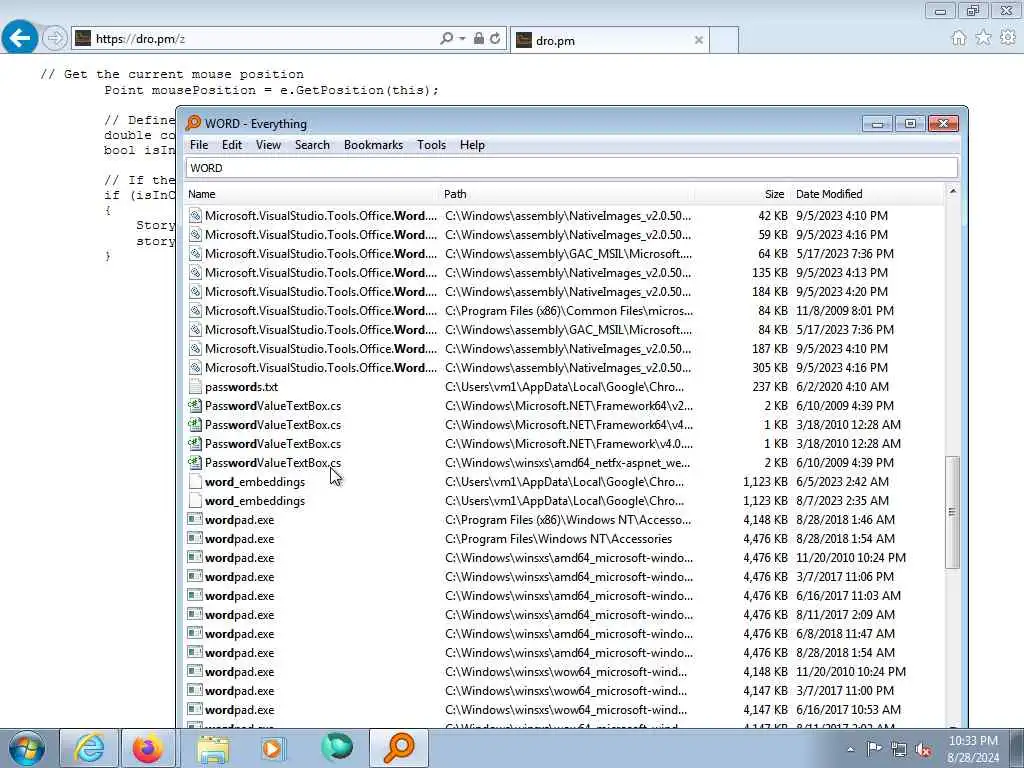Click icon of Word assembly file sized 184 KB
This screenshot has height=768, width=1024.
click(x=195, y=291)
